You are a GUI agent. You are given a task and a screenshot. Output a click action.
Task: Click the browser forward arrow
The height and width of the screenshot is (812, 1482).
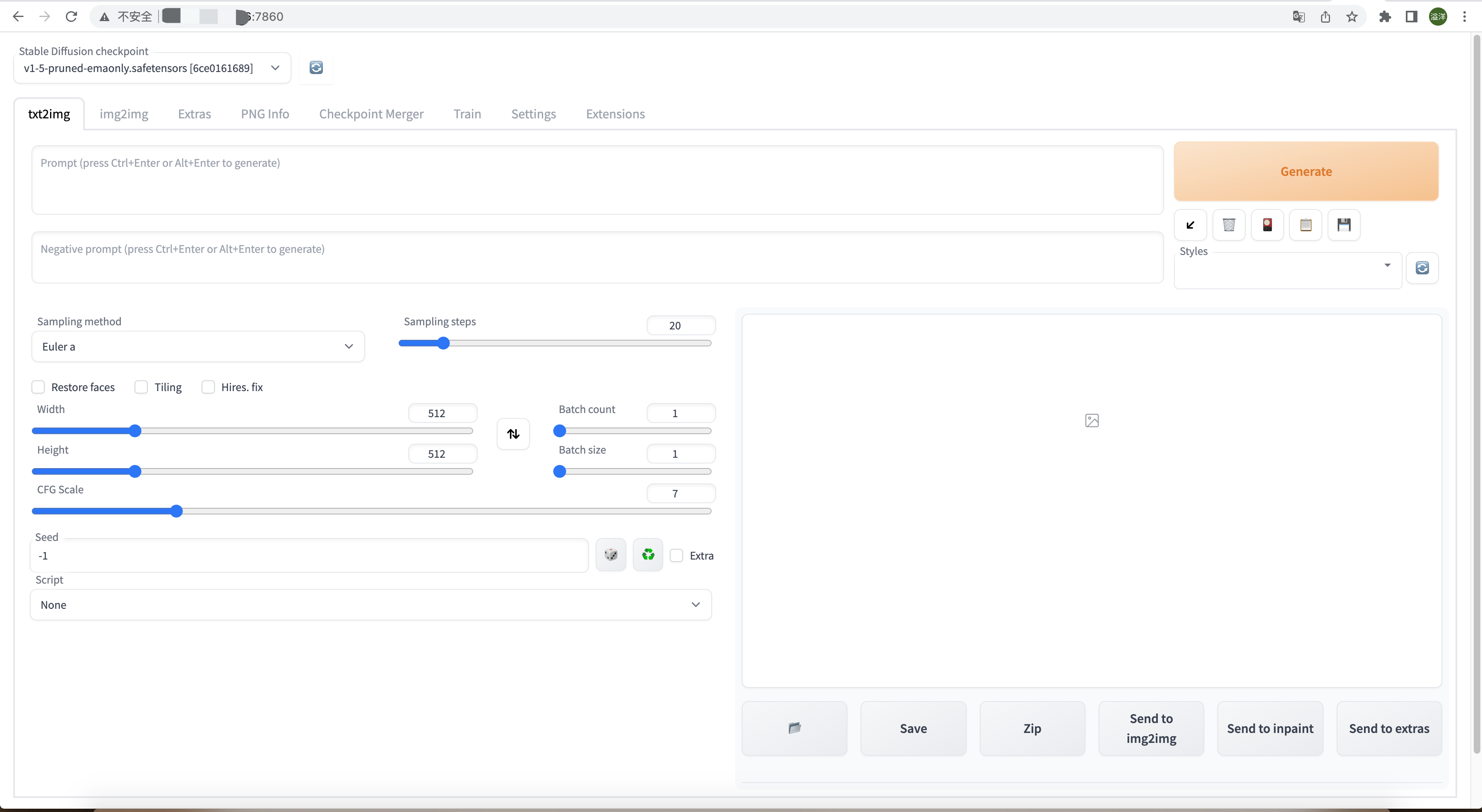tap(44, 17)
